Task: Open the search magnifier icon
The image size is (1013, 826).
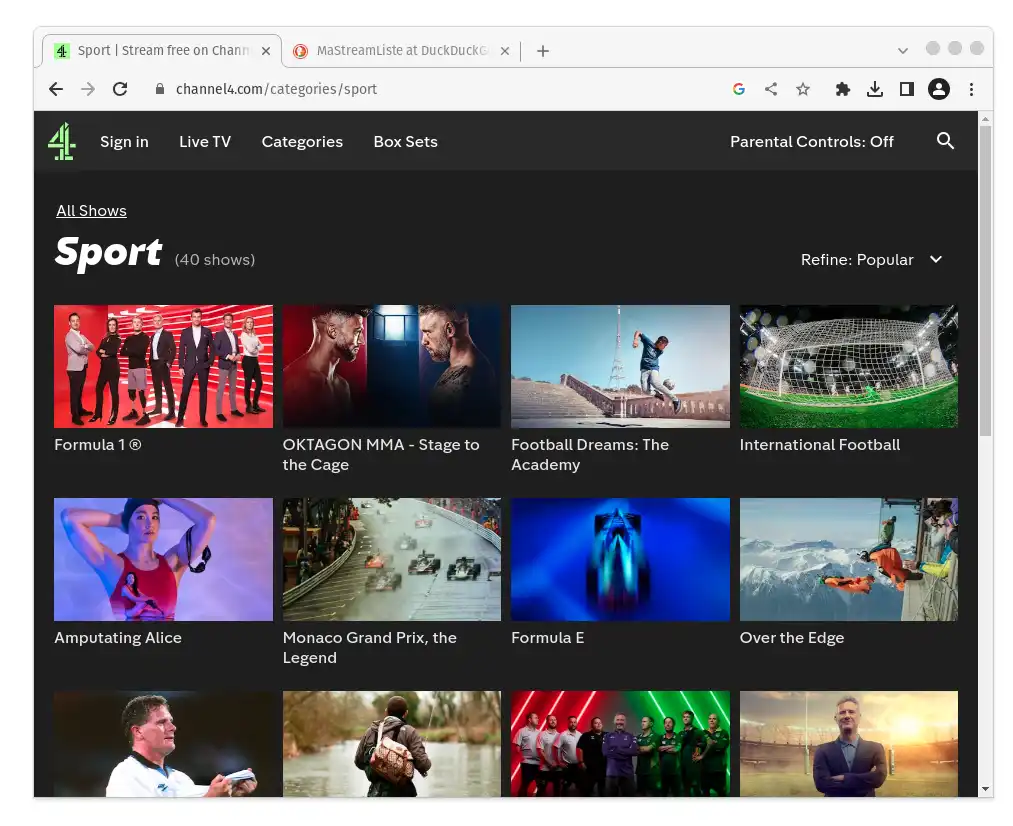Action: pyautogui.click(x=945, y=141)
